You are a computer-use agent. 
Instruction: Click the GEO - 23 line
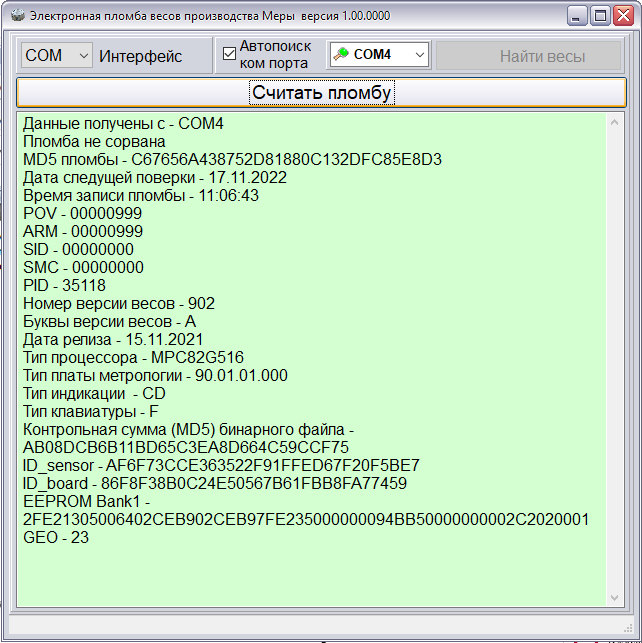(56, 538)
